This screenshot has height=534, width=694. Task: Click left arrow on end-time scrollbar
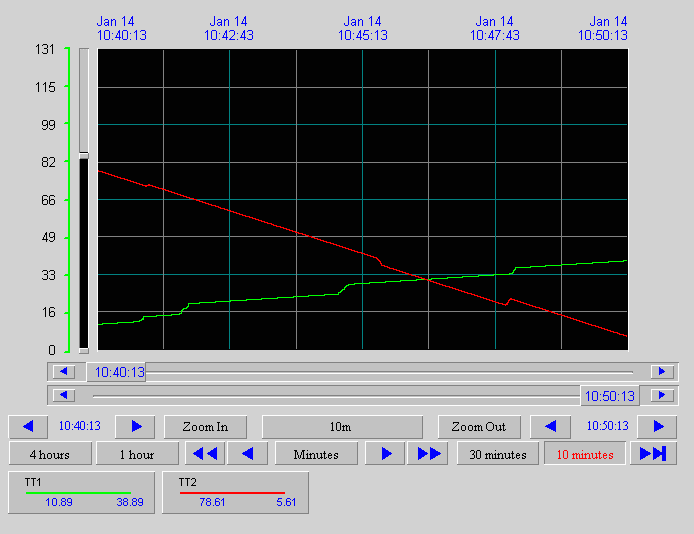(x=64, y=395)
